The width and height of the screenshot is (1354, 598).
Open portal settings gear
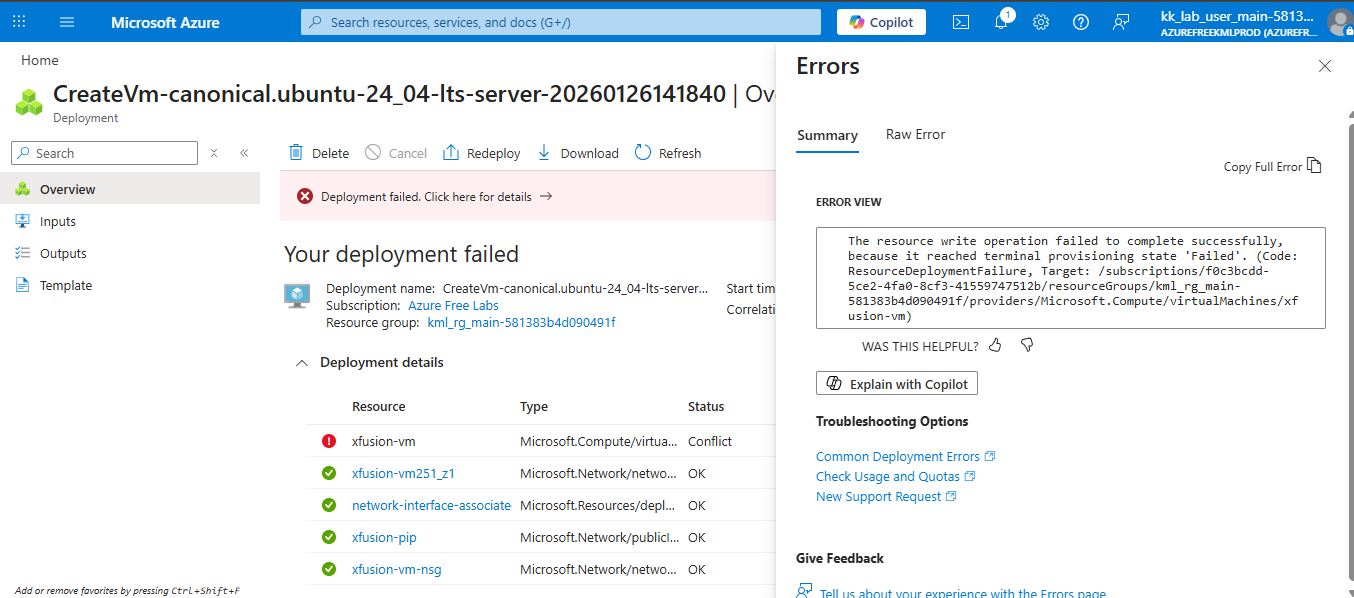click(1041, 22)
